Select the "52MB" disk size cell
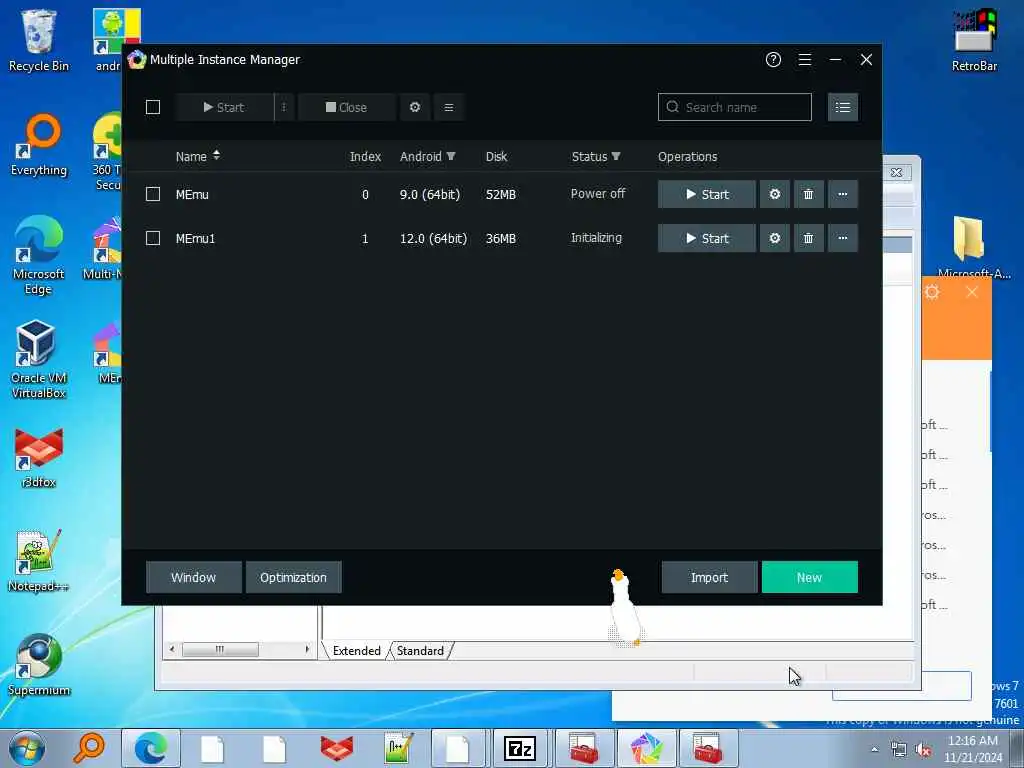Screen dimensions: 1024x768 click(501, 195)
